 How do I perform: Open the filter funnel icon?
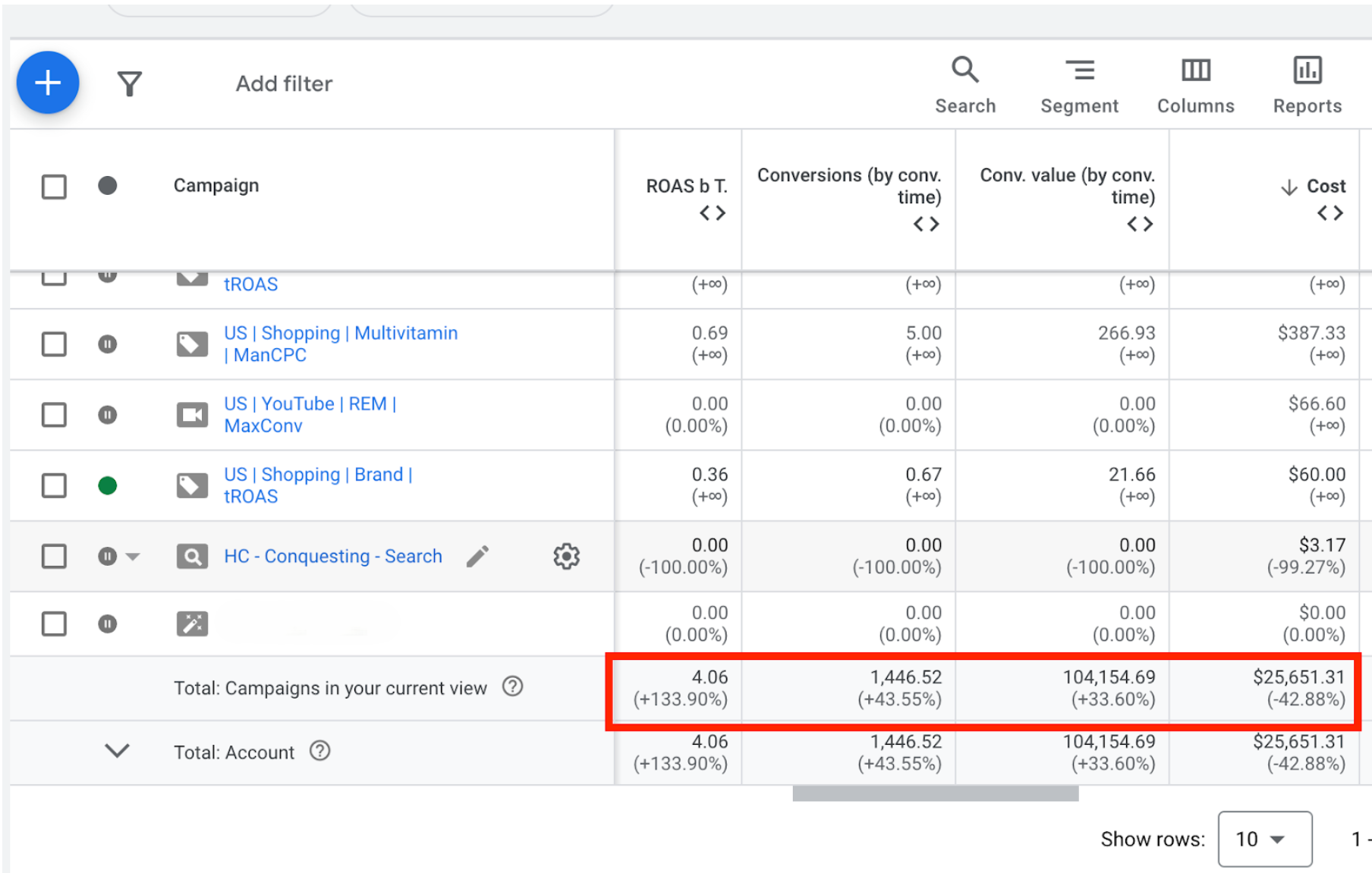[x=130, y=83]
